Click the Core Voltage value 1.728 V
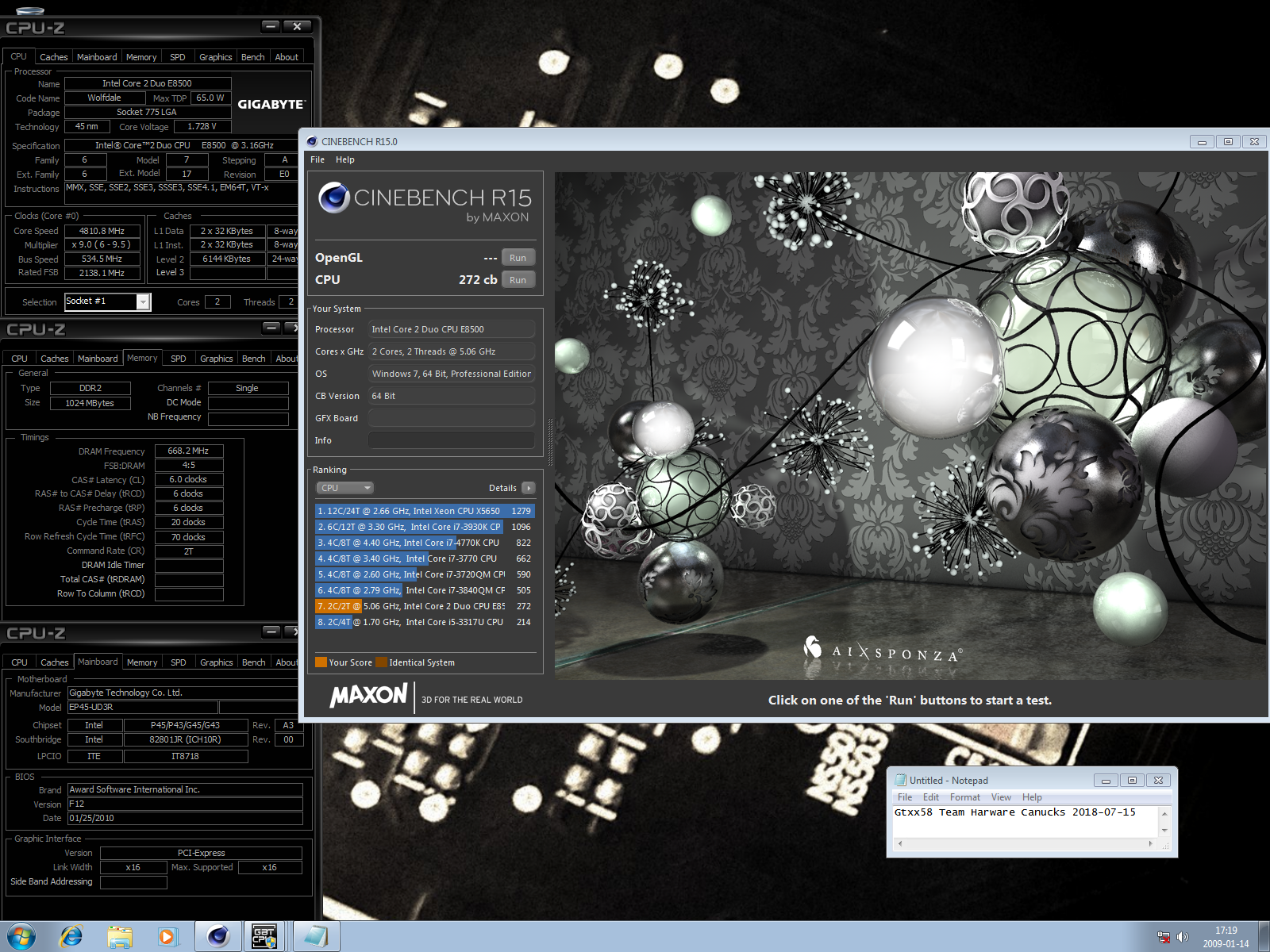1270x952 pixels. [202, 126]
